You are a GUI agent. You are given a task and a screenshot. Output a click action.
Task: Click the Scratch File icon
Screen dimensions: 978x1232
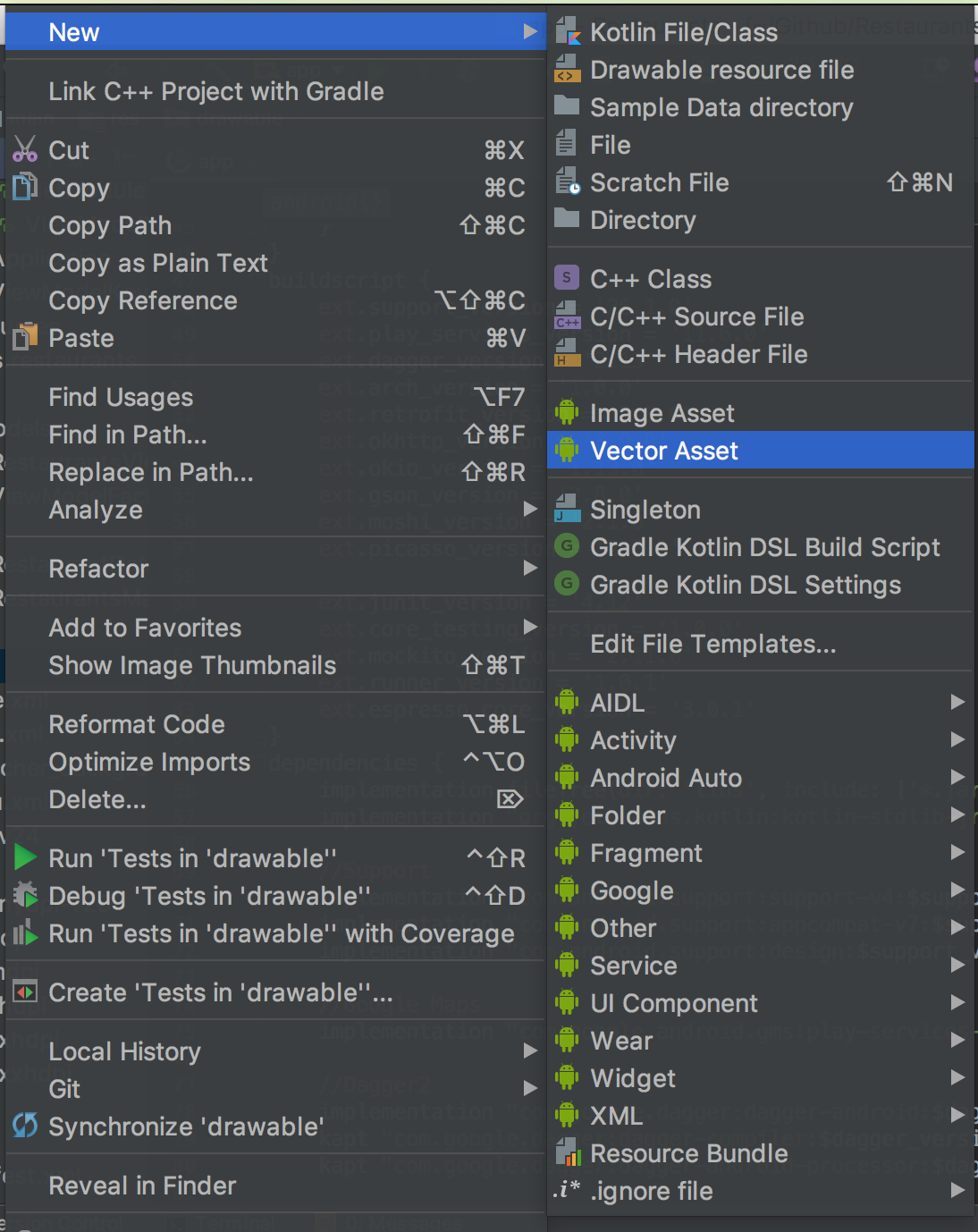point(568,182)
